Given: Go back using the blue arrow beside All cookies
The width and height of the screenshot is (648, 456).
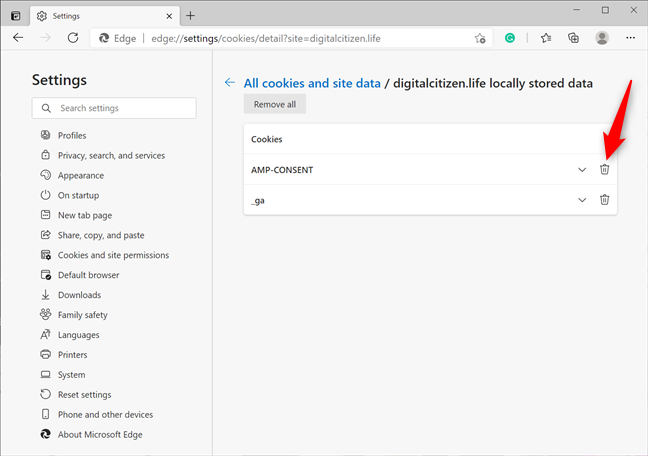Looking at the screenshot, I should tap(230, 82).
